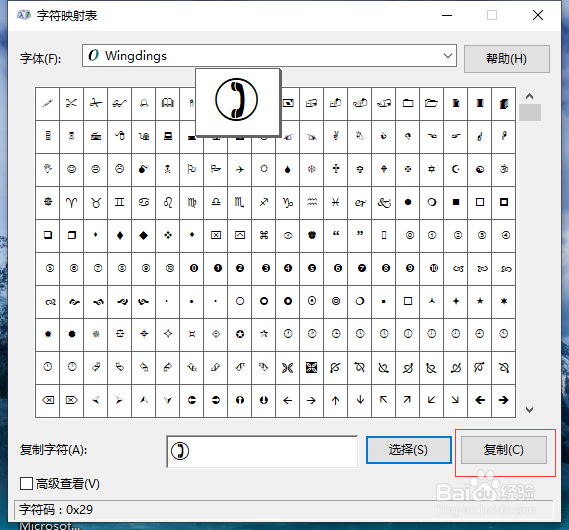Click the scrollbar thumb of the grid
569x530 pixels.
point(530,112)
